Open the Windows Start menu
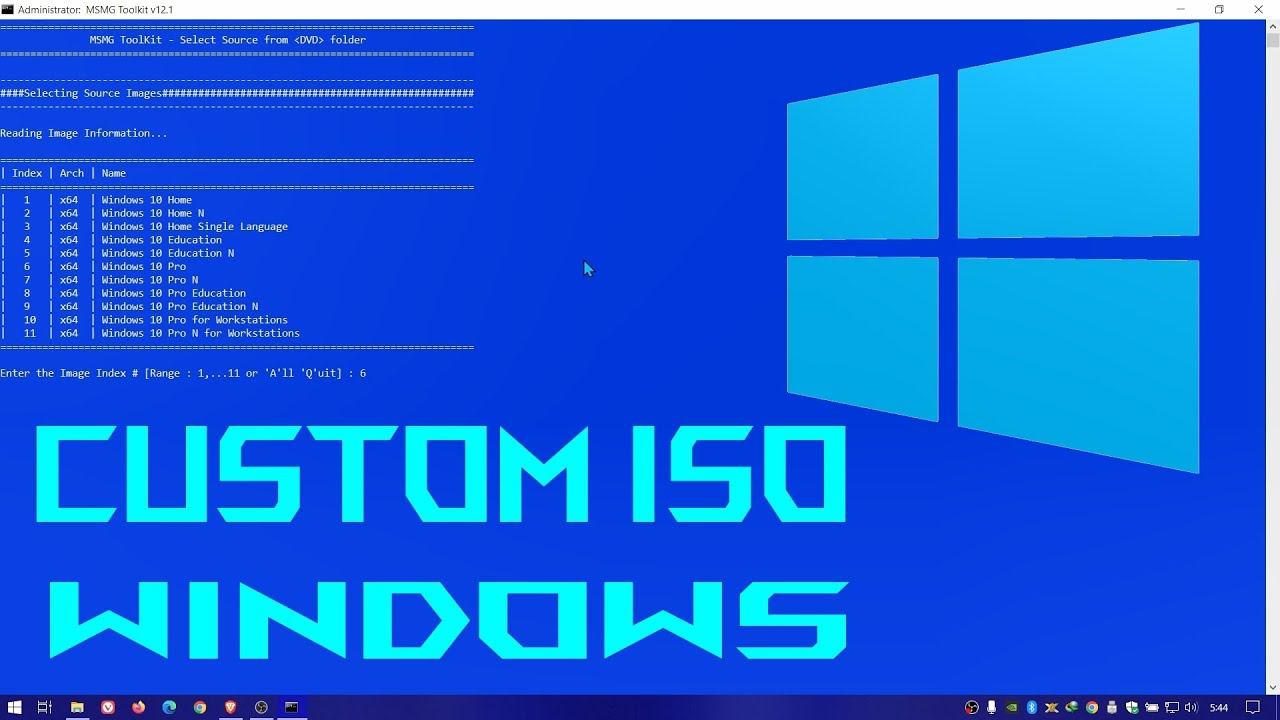The image size is (1280, 720). tap(15, 707)
